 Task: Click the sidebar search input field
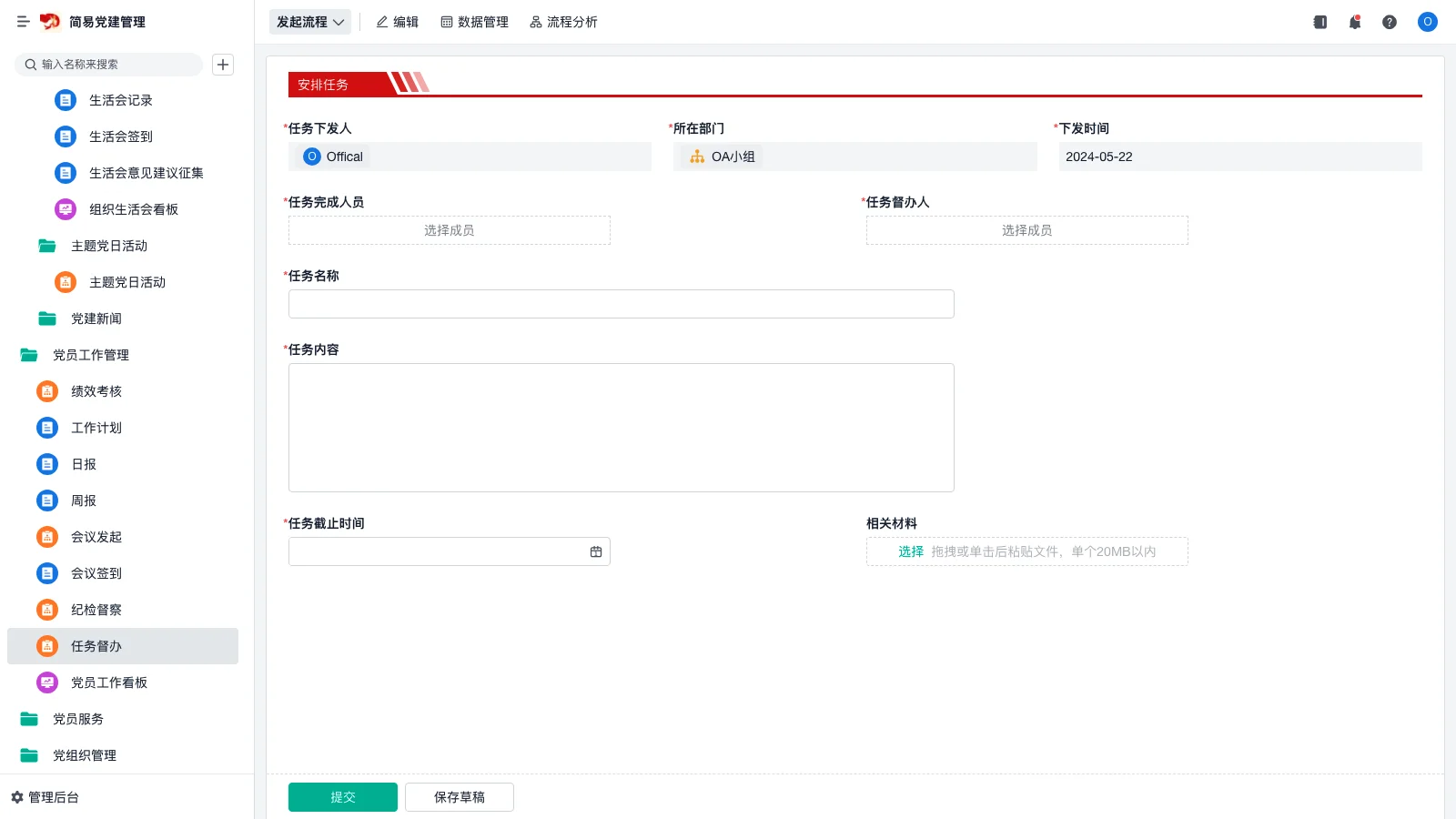pos(109,65)
